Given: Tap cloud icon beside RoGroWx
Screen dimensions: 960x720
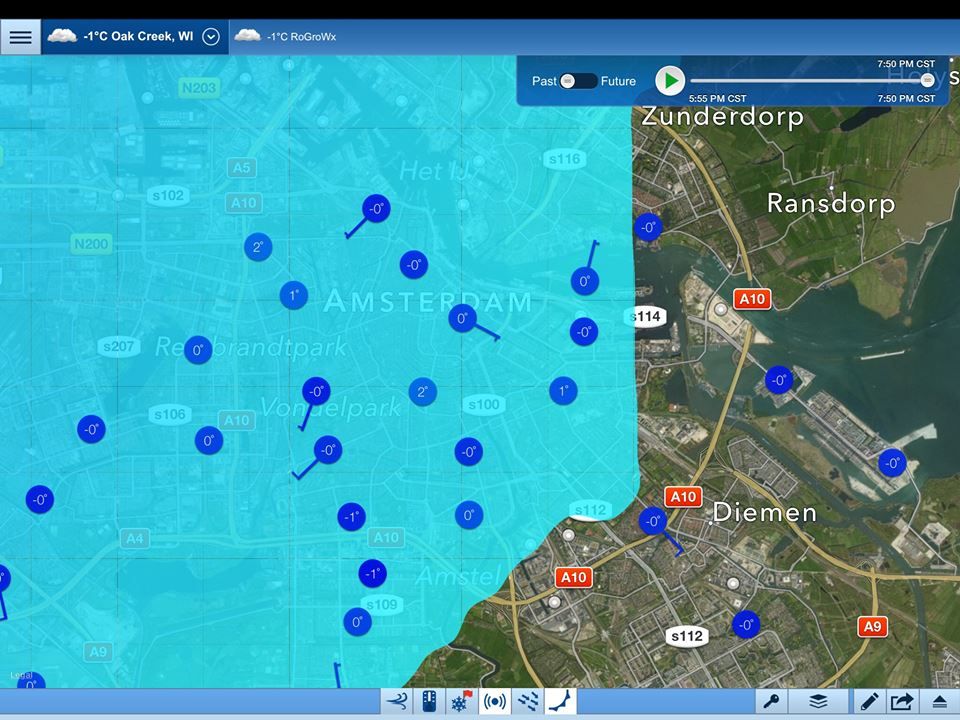Looking at the screenshot, I should click(x=247, y=35).
